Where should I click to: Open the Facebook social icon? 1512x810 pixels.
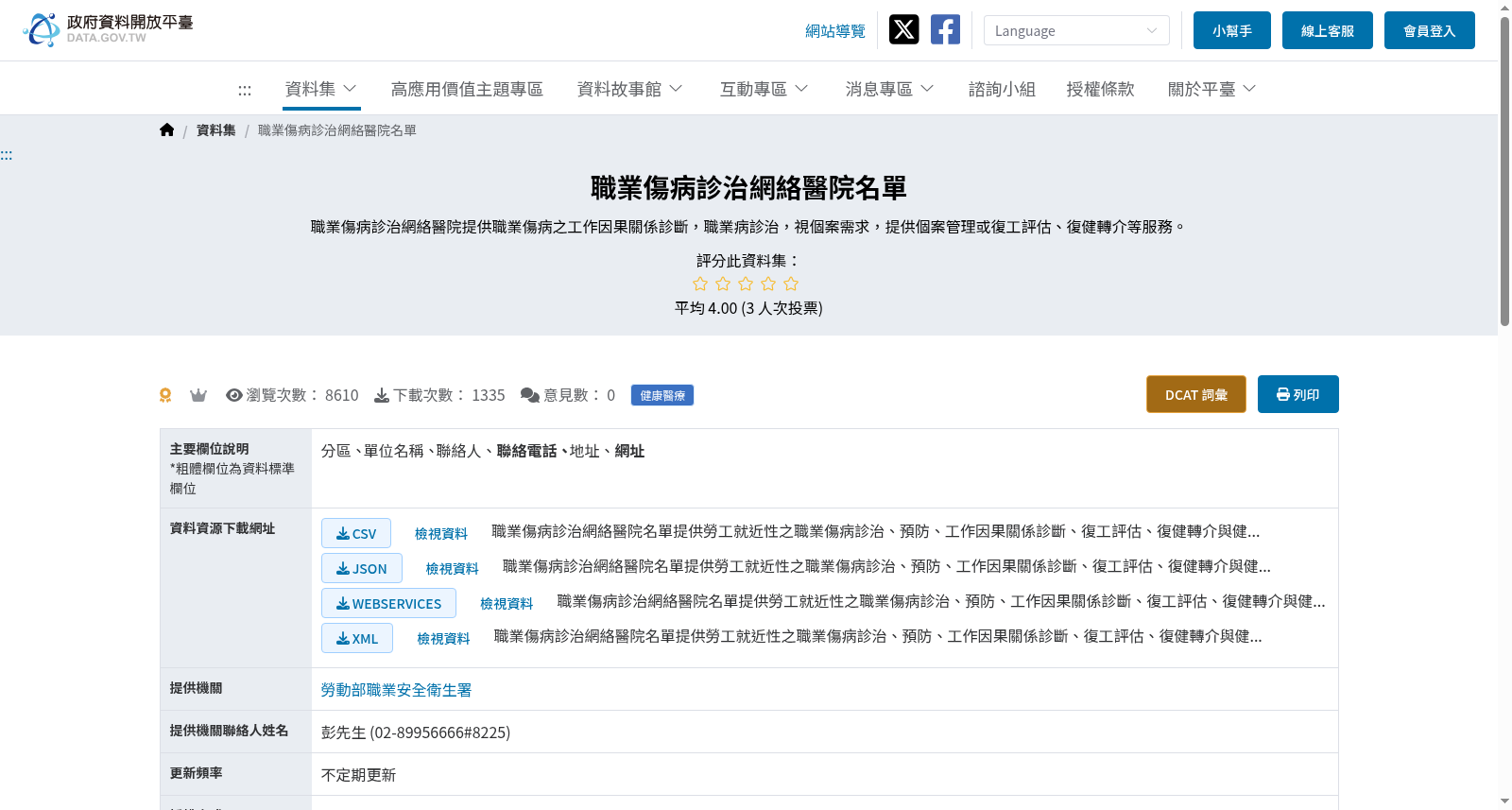(x=945, y=29)
